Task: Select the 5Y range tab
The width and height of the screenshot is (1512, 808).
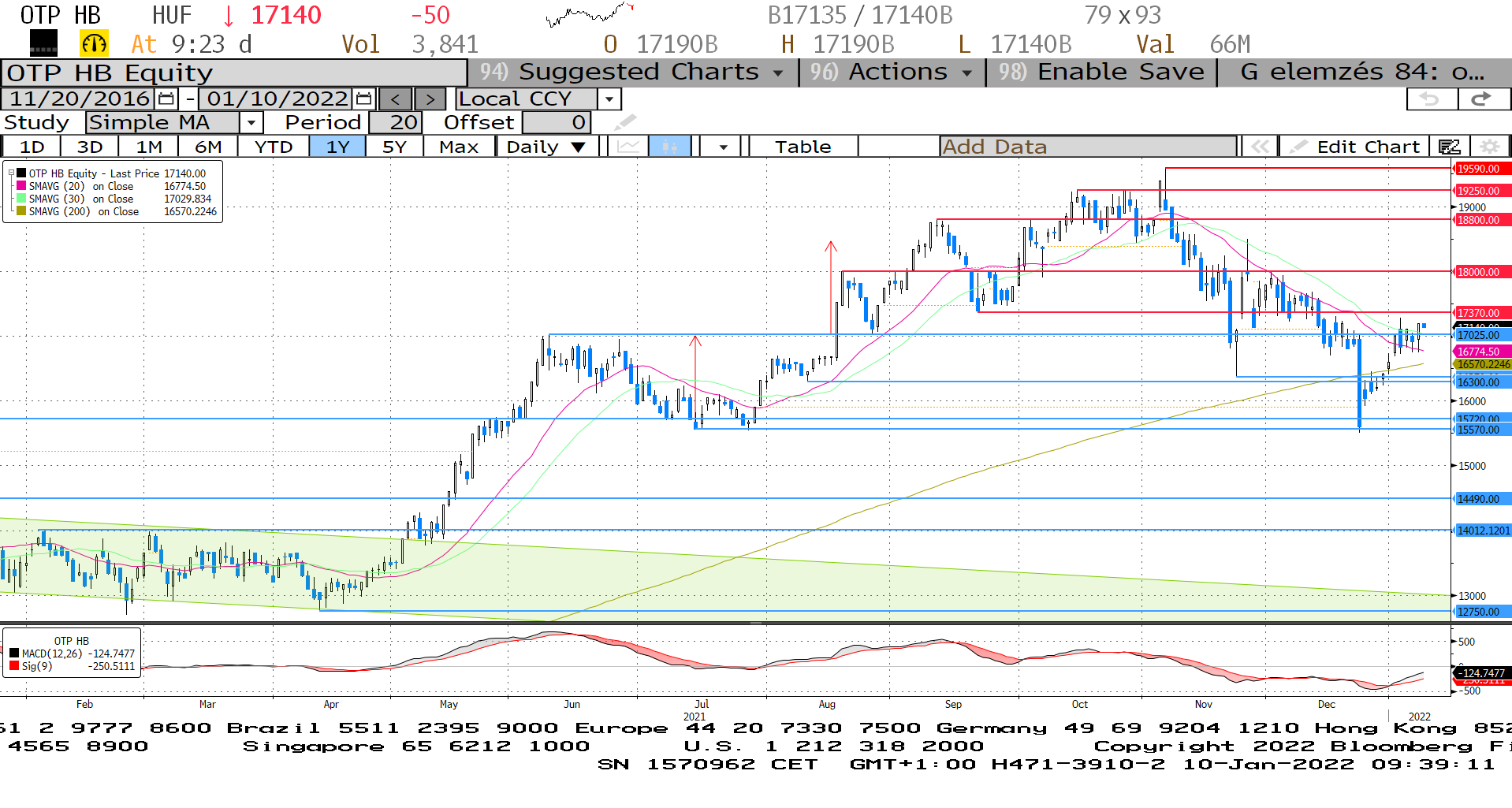Action: point(394,147)
